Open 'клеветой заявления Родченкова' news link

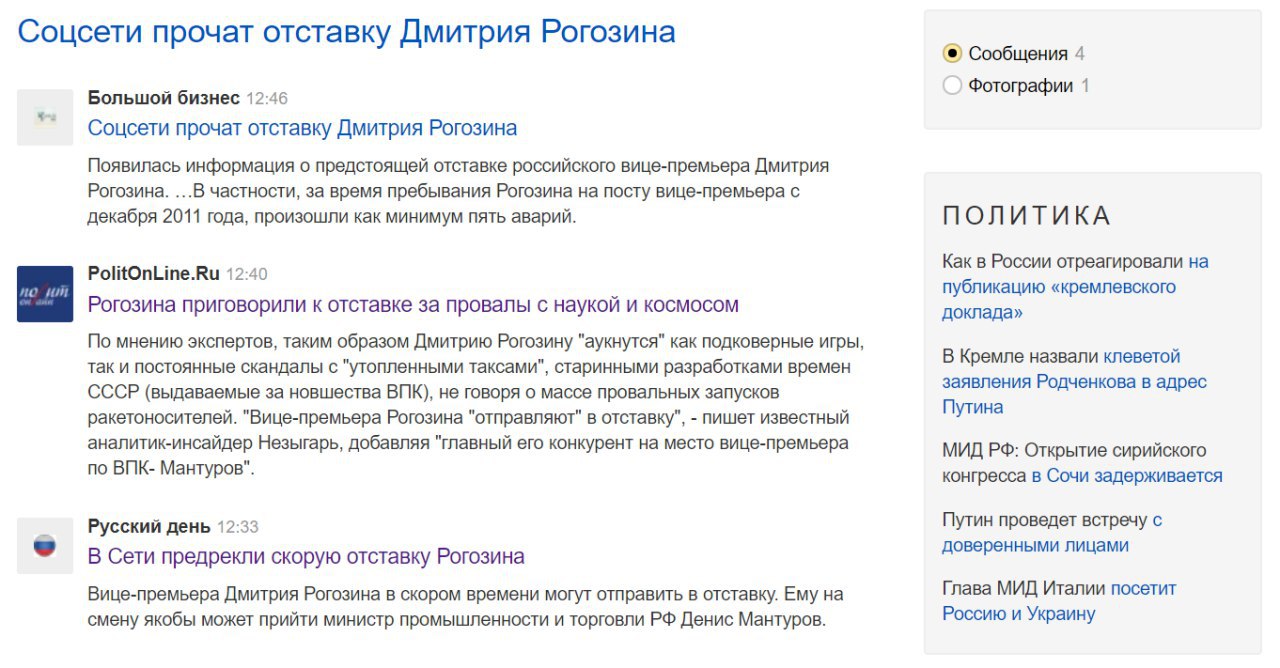pos(1074,381)
